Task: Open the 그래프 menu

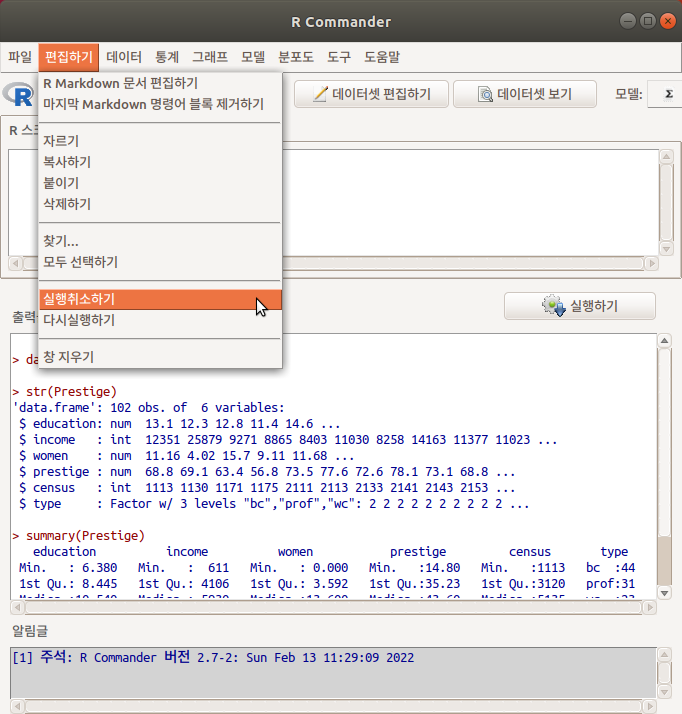Action: click(210, 57)
